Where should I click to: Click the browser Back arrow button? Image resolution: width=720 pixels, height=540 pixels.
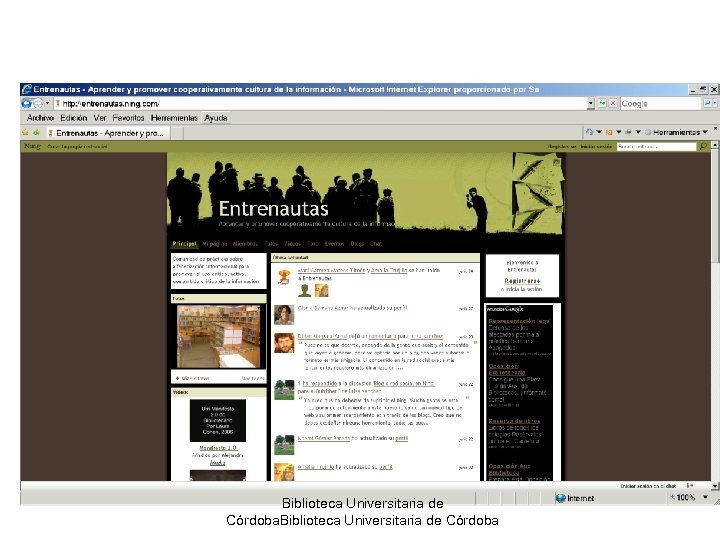tap(27, 103)
